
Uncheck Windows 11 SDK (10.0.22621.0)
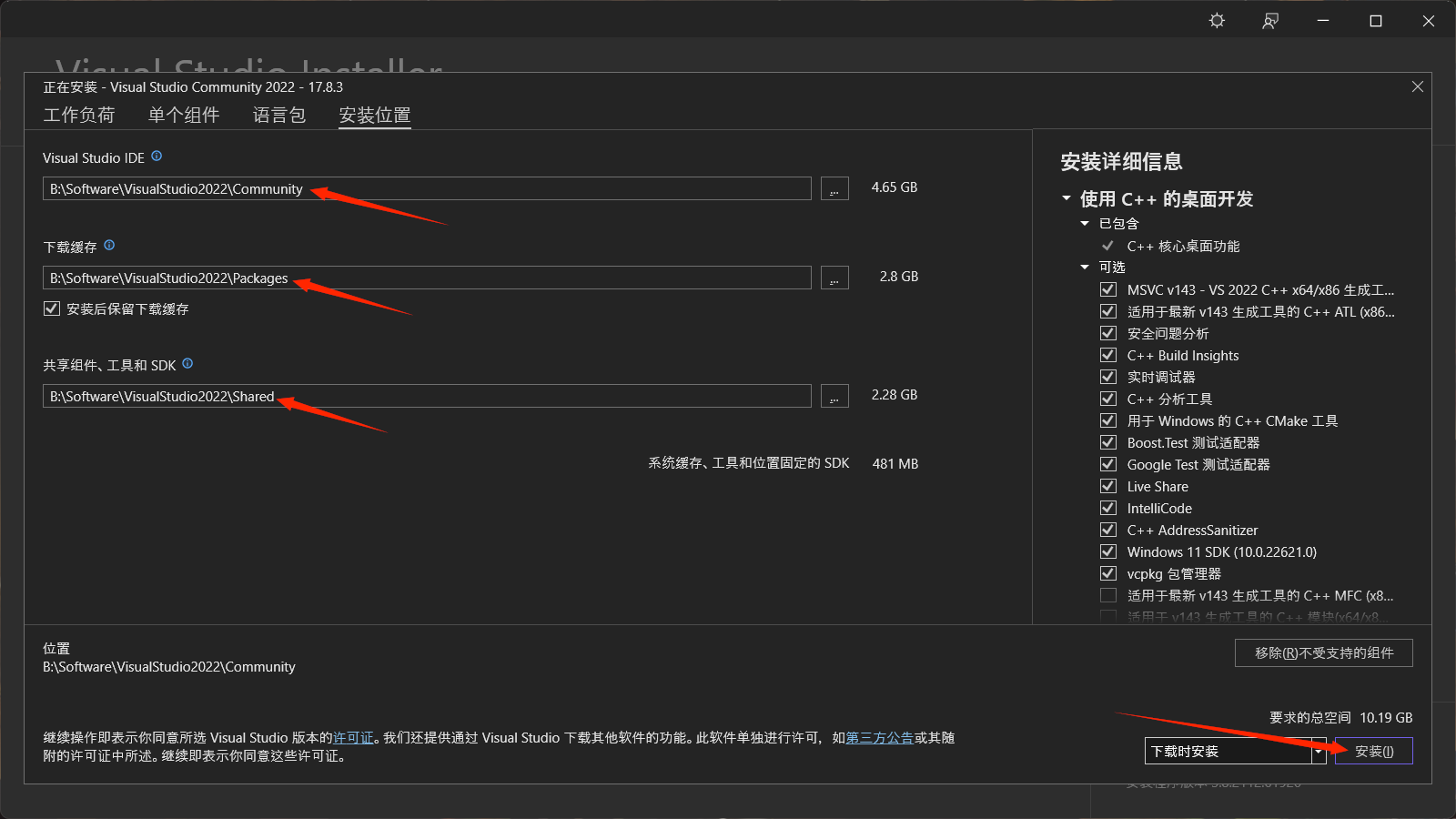click(1108, 551)
